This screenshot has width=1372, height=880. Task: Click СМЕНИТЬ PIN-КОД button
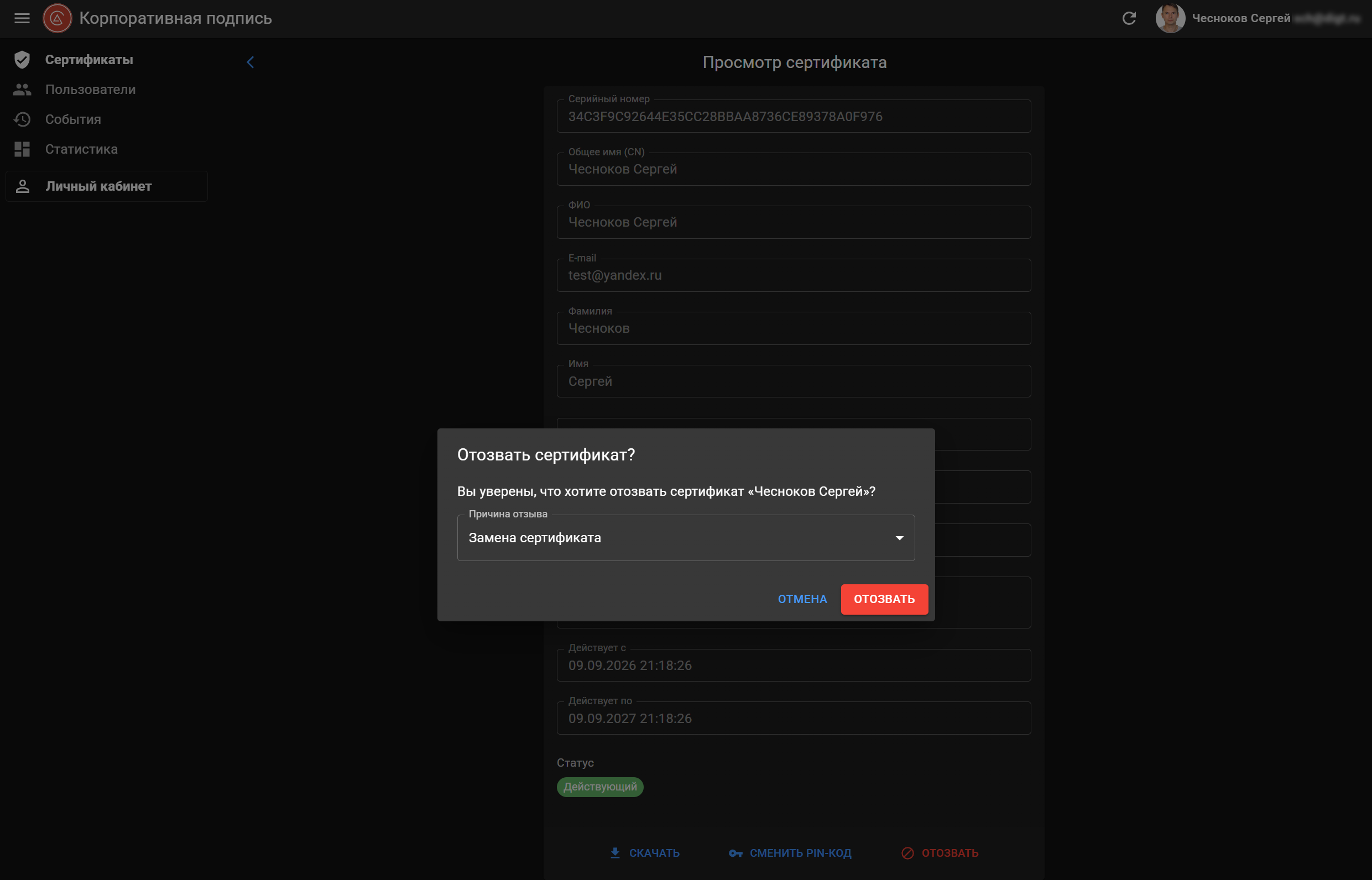[790, 853]
